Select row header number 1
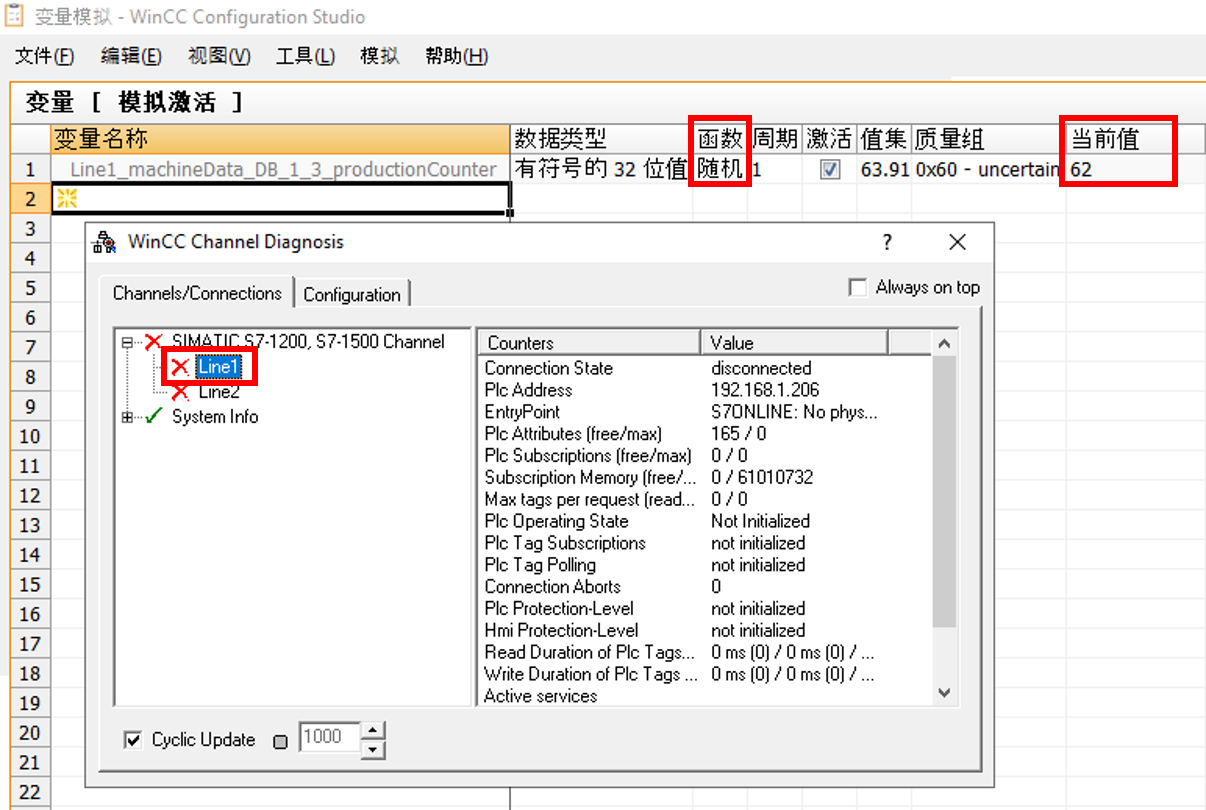Screen dimensions: 1206x810 [x=30, y=170]
